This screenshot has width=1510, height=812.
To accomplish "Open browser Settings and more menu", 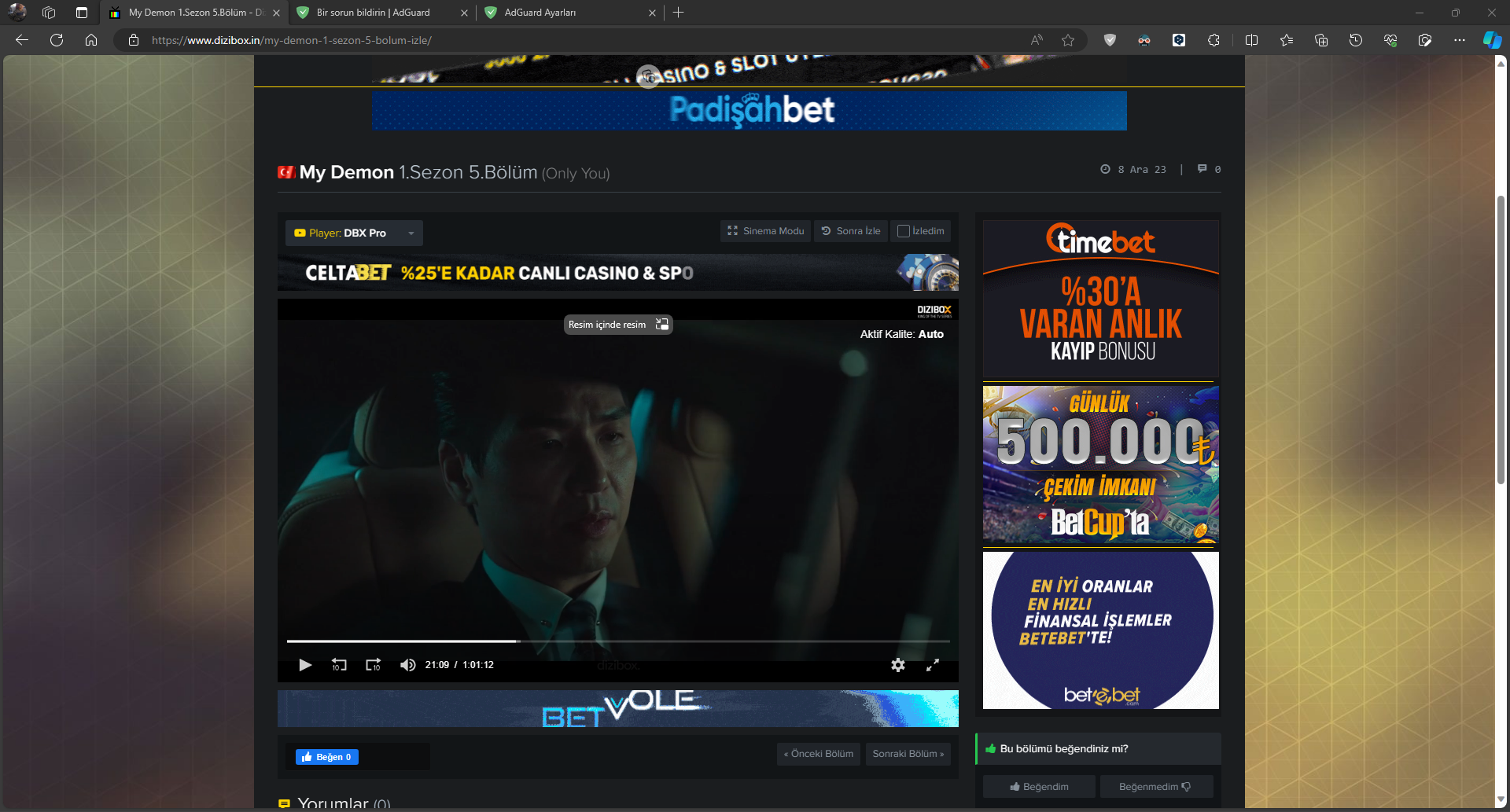I will click(x=1459, y=40).
